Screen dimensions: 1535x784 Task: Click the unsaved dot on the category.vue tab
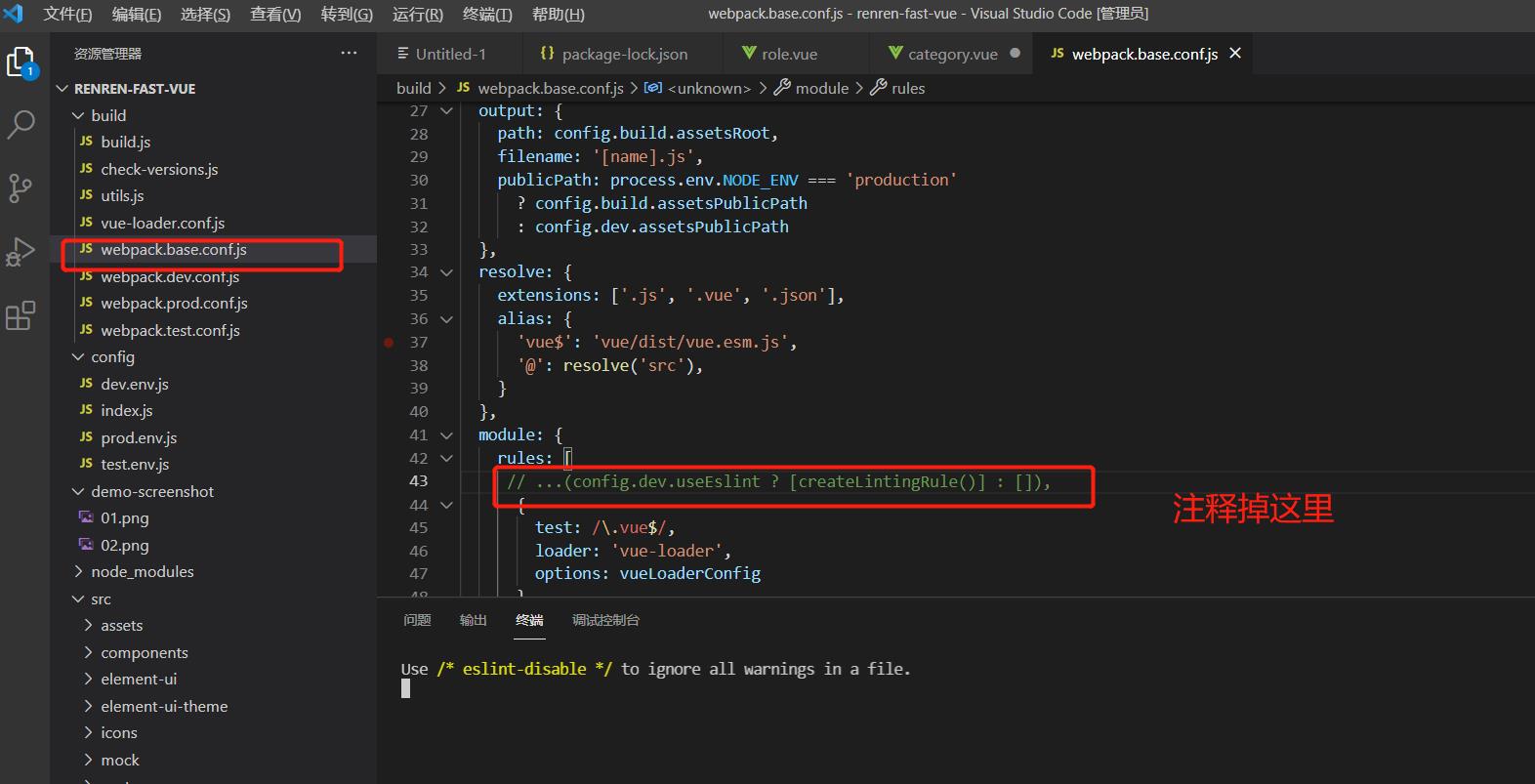pos(1015,54)
